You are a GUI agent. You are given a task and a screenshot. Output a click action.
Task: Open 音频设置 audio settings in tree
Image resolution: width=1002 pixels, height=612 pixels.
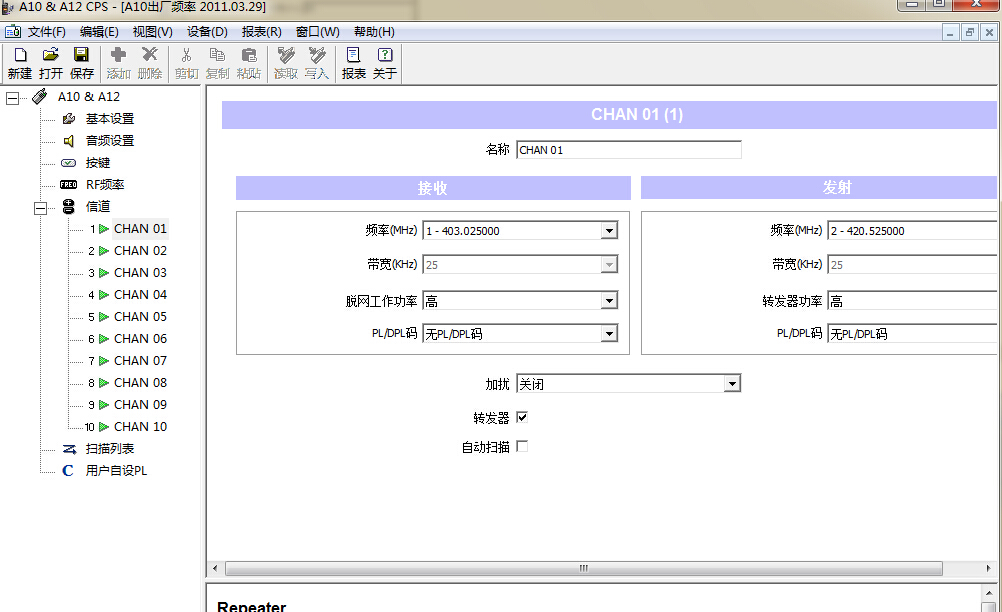pos(109,141)
